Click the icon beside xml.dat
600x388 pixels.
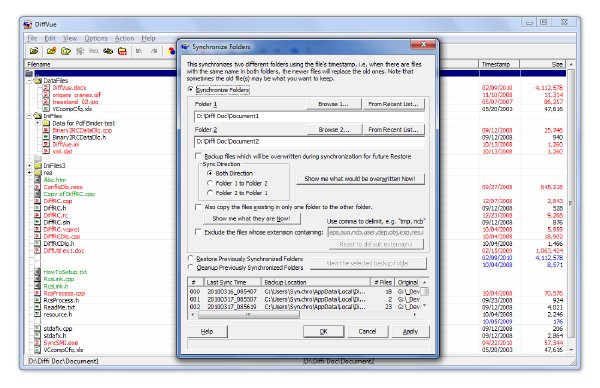[46, 151]
